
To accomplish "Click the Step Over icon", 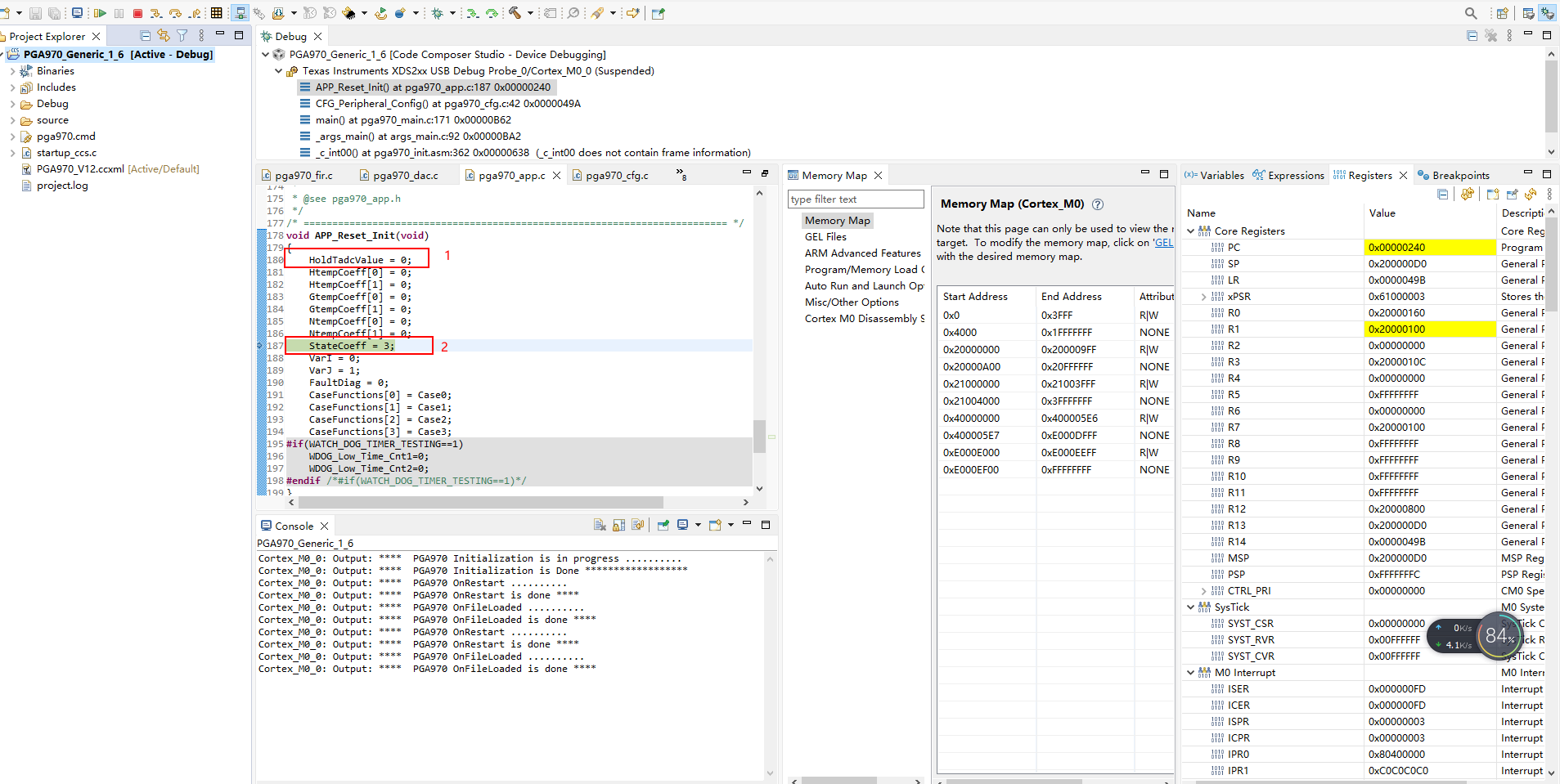I will 175,13.
